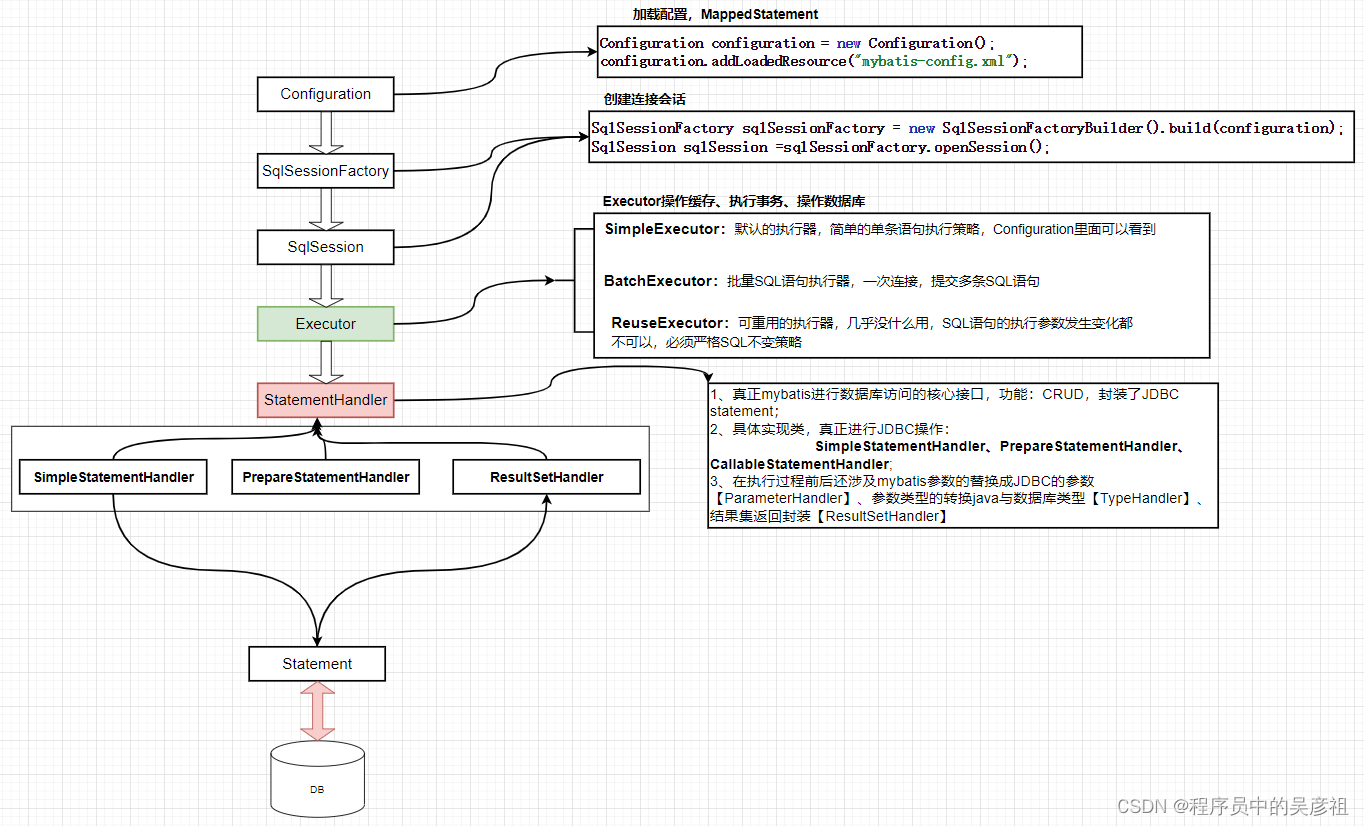Select the PrepareStatementHandler box
The width and height of the screenshot is (1364, 826).
coord(326,477)
